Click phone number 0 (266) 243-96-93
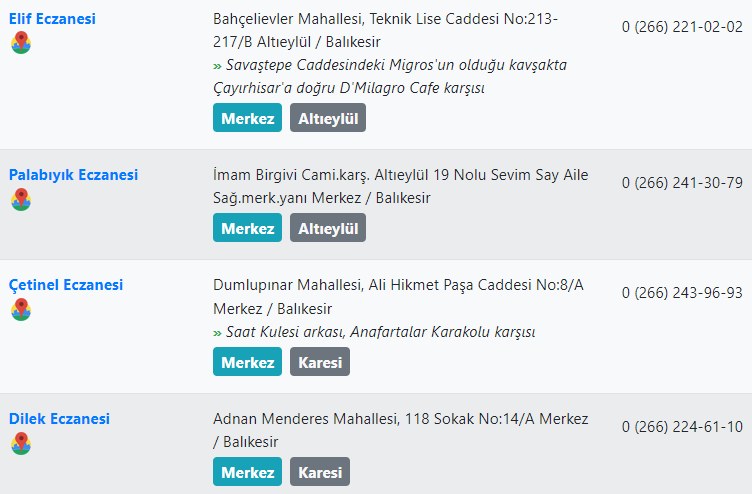 tap(682, 293)
